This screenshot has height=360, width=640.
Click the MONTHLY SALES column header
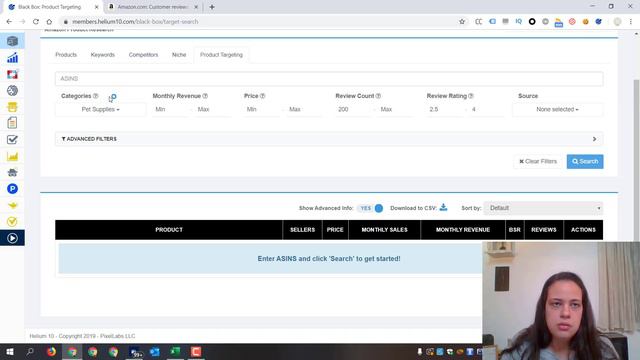[x=384, y=230]
